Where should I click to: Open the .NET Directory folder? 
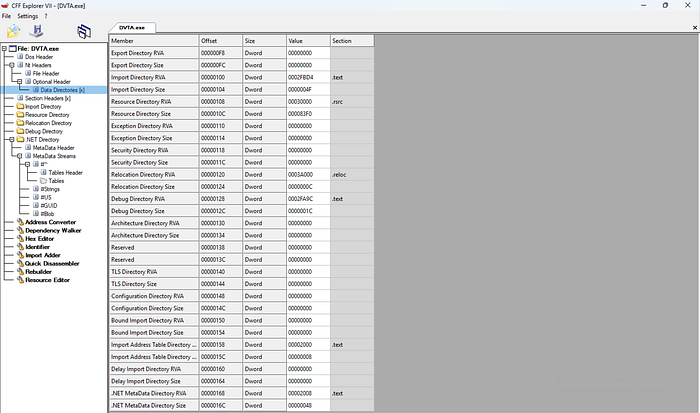pos(42,139)
